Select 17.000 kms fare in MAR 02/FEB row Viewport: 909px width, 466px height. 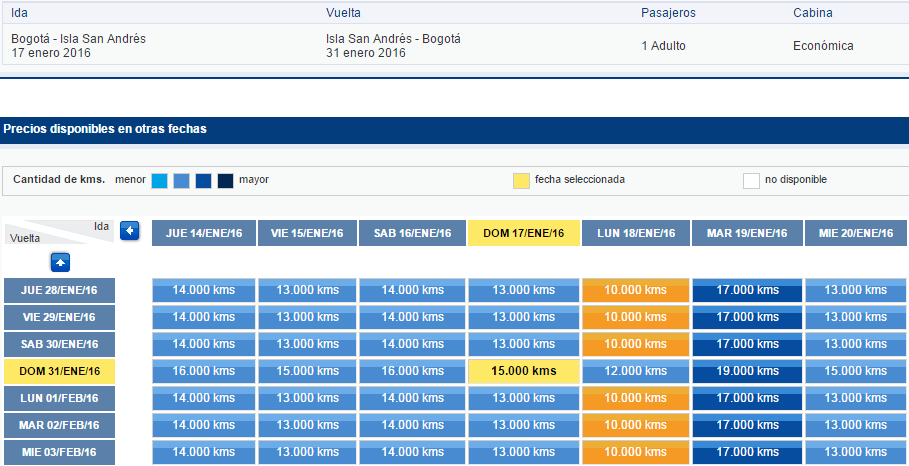pyautogui.click(x=747, y=425)
